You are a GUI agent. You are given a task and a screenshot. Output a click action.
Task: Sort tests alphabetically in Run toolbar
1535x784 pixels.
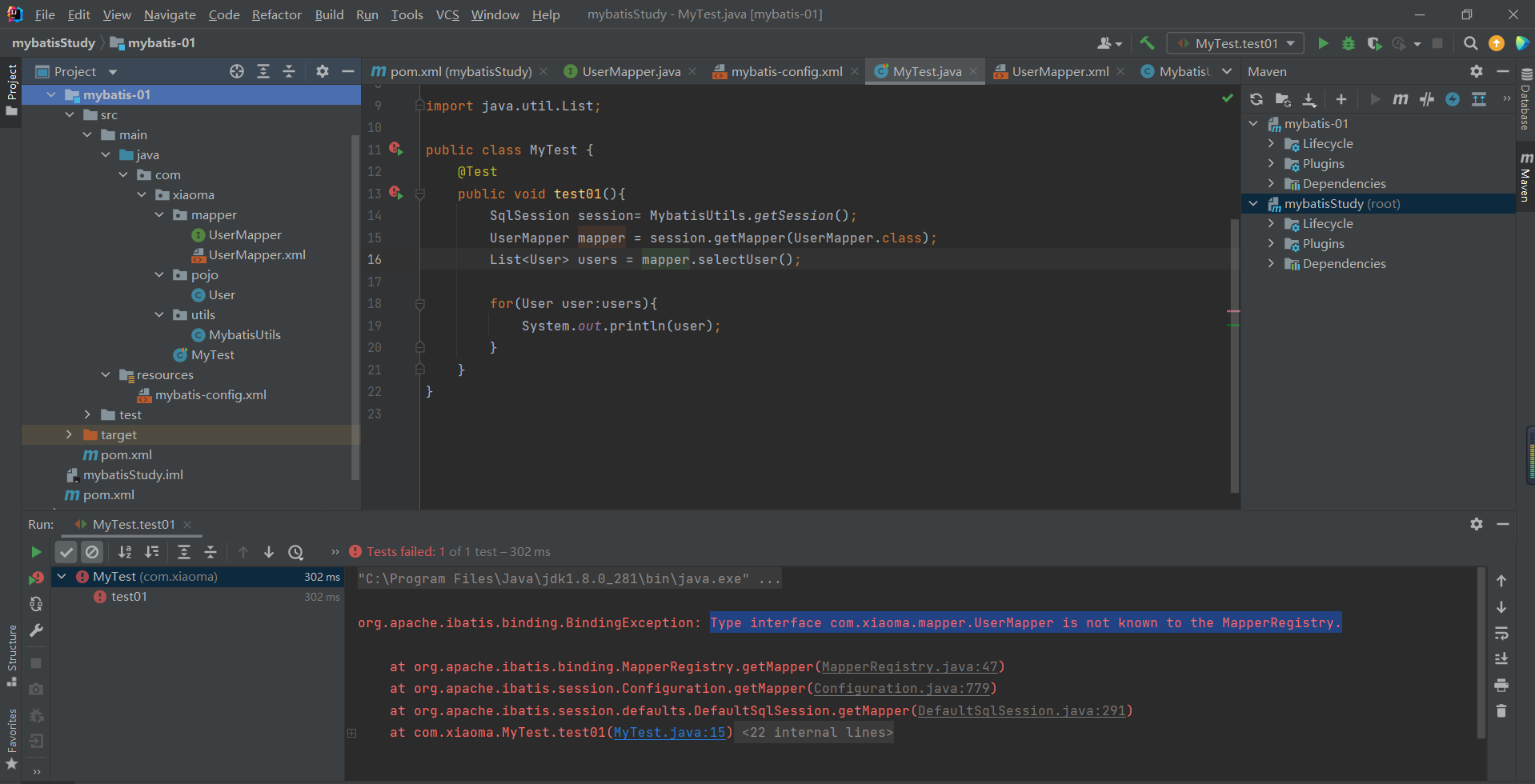pos(125,552)
